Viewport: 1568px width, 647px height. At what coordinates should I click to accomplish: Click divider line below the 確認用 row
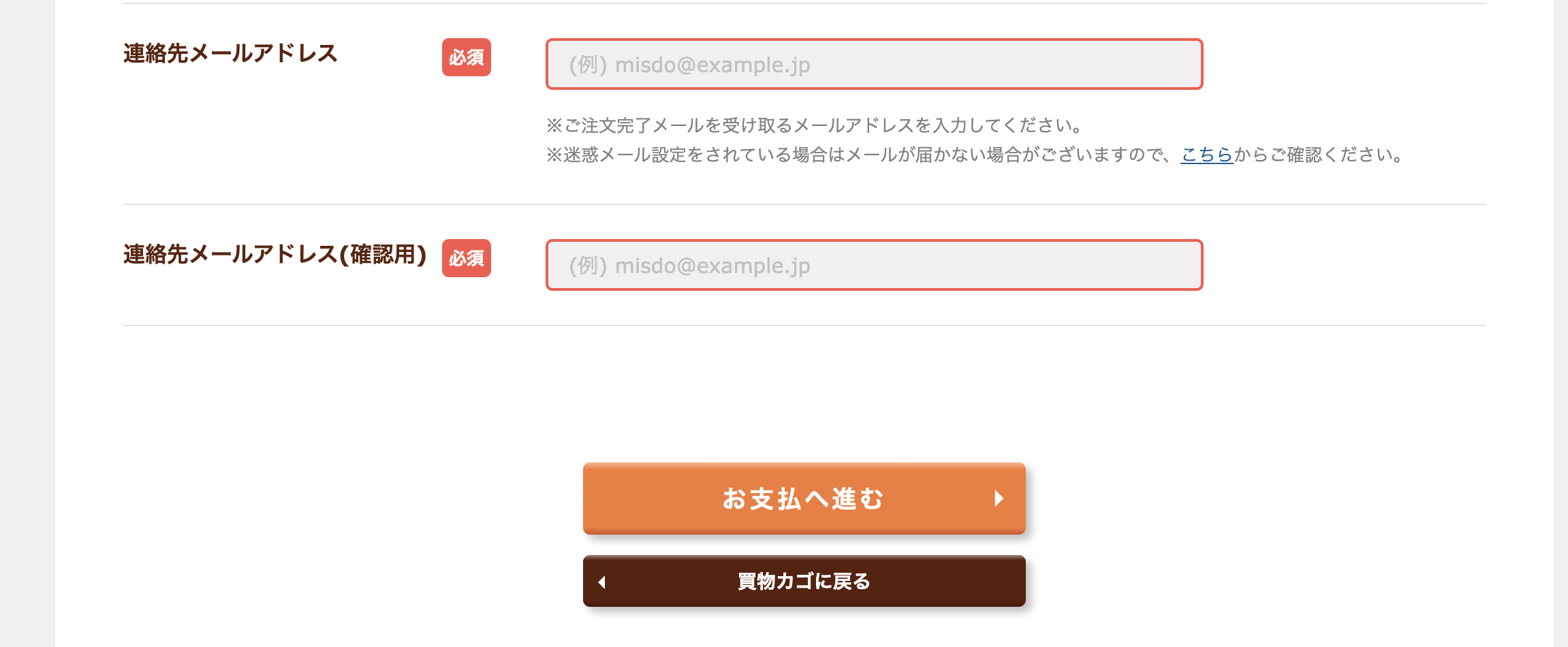point(804,326)
